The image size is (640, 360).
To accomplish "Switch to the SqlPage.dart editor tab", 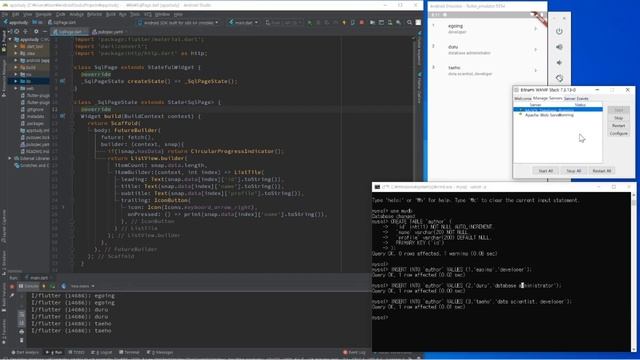I will (x=69, y=31).
